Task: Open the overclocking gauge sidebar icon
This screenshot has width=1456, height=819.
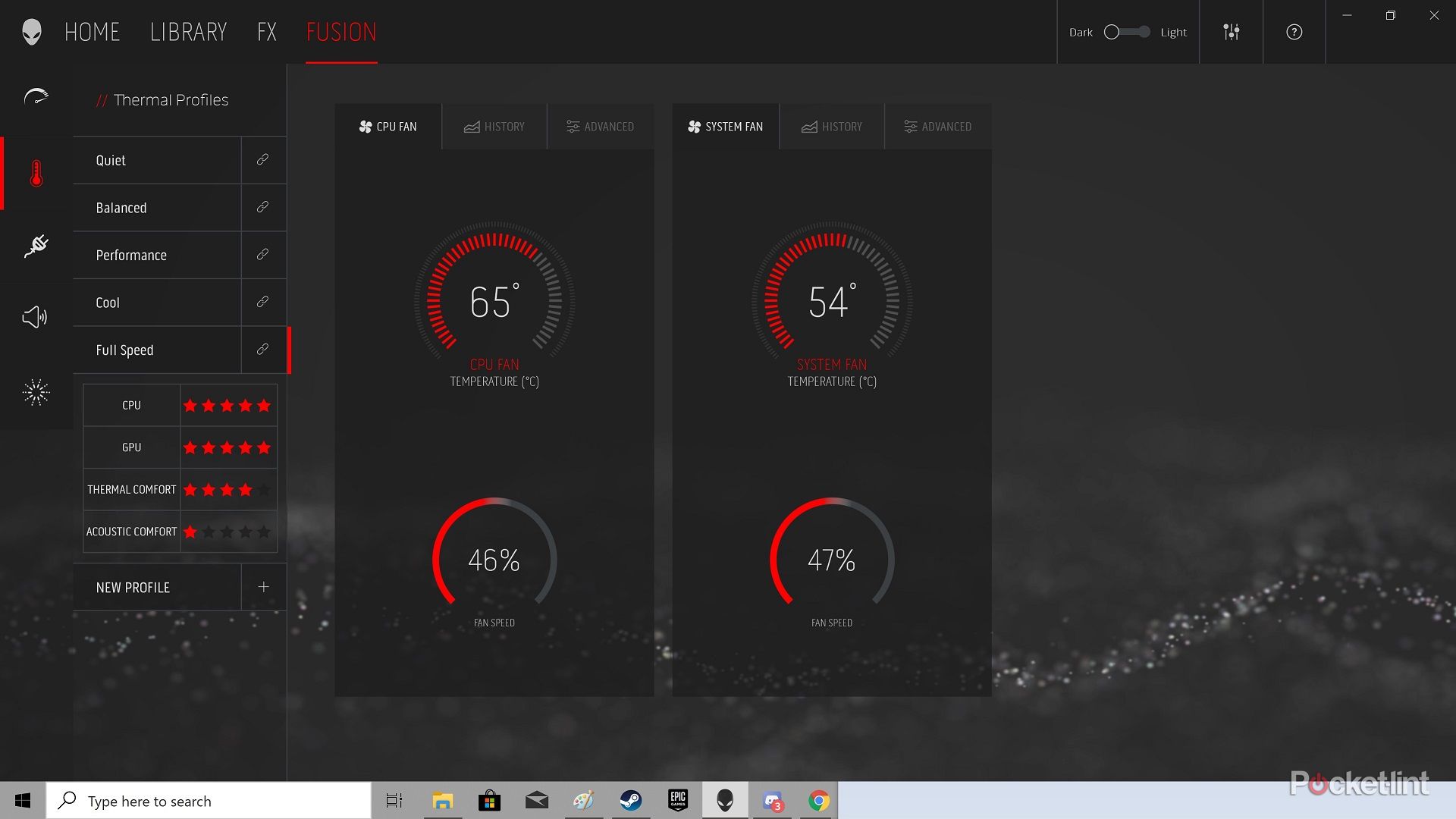Action: [x=36, y=98]
